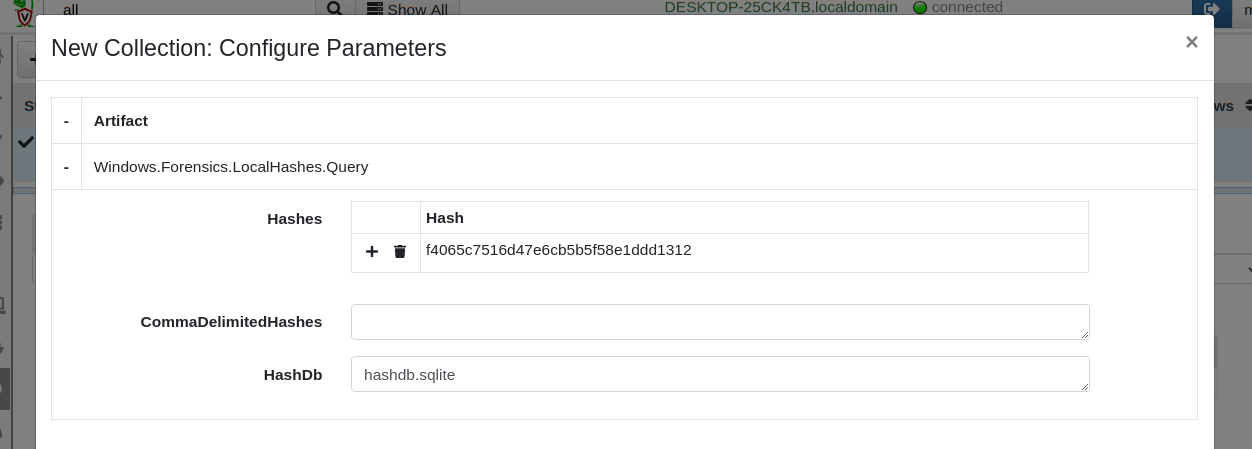Click the Windows.Forensics.LocalHashes.Query artifact name
This screenshot has height=449, width=1252.
(231, 167)
